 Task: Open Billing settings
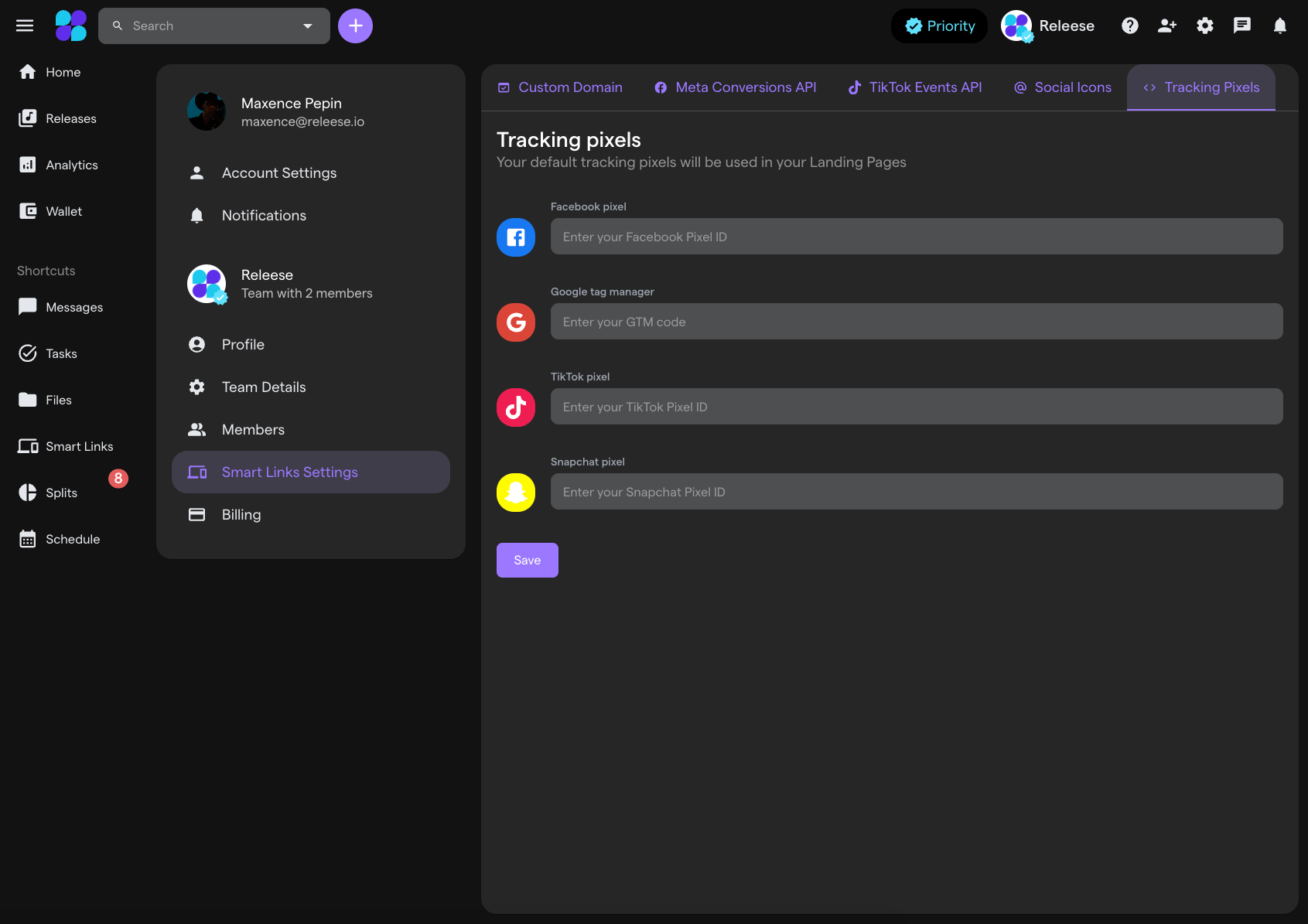pyautogui.click(x=311, y=514)
